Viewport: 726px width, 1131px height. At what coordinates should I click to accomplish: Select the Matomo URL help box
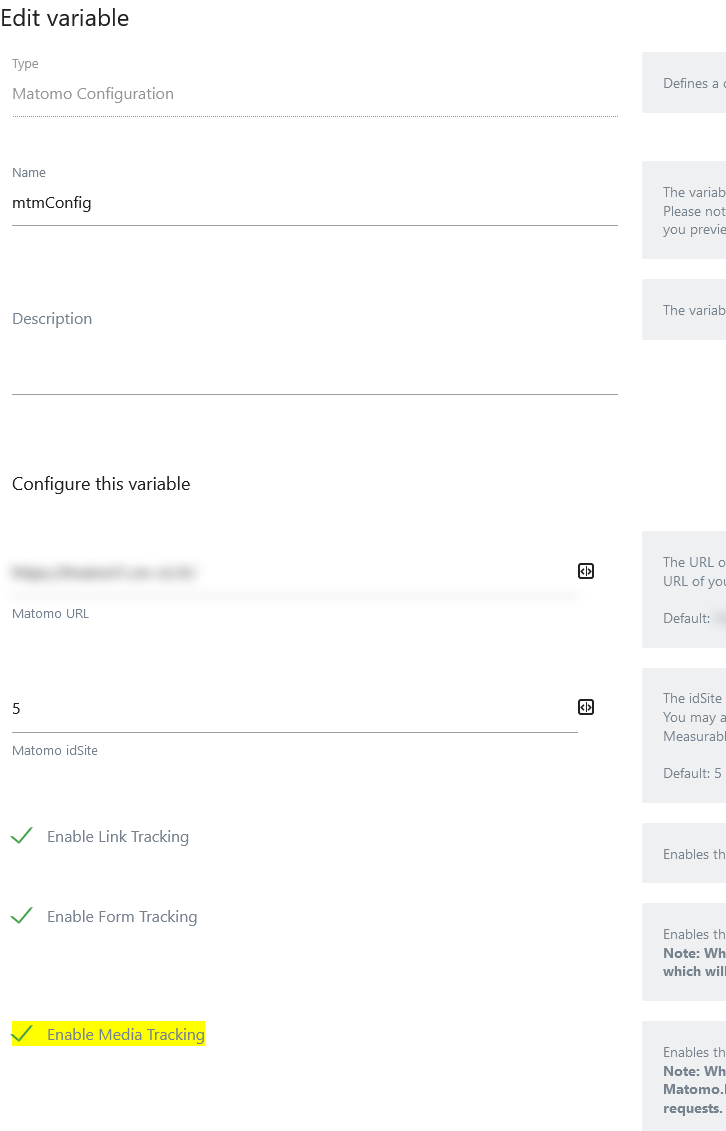(683, 589)
